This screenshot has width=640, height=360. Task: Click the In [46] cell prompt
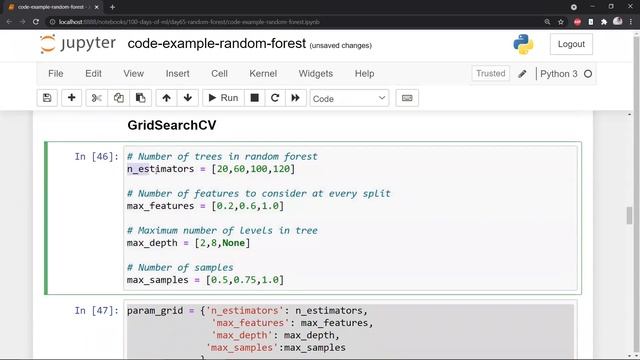pyautogui.click(x=96, y=157)
